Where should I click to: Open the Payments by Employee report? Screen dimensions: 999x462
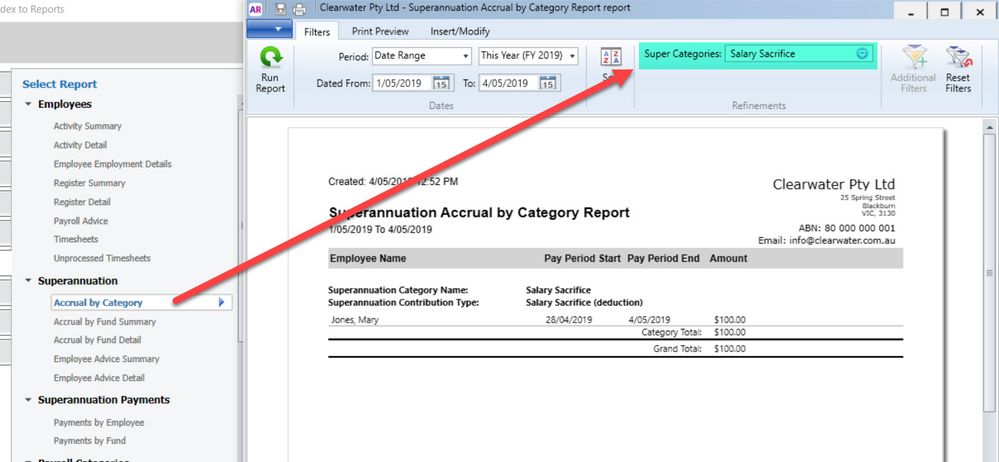pyautogui.click(x=99, y=422)
